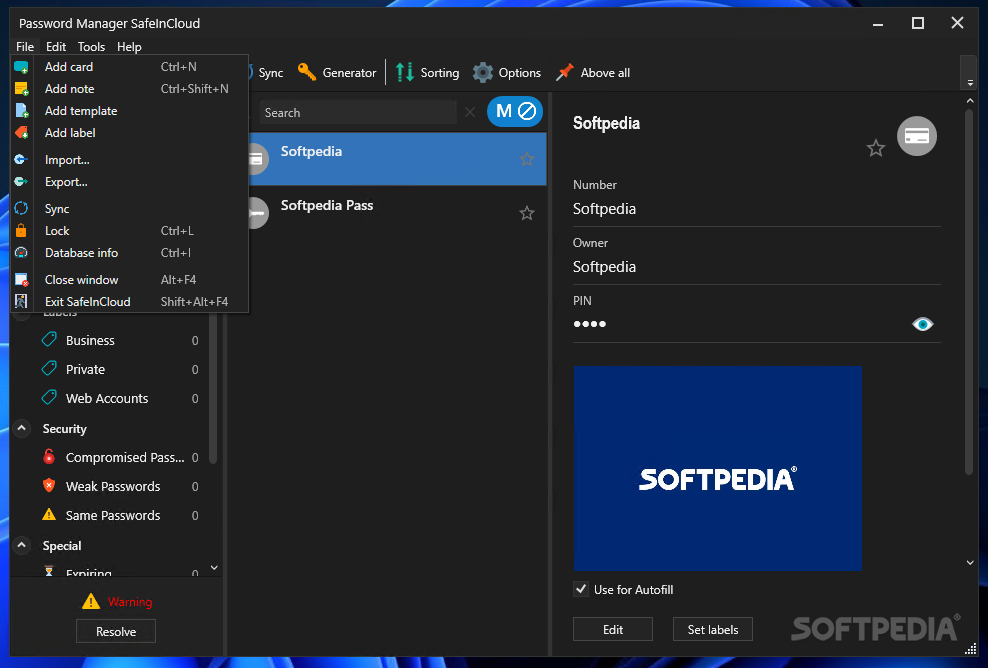The image size is (988, 668).
Task: Click the Database info gauge icon
Action: (x=21, y=253)
